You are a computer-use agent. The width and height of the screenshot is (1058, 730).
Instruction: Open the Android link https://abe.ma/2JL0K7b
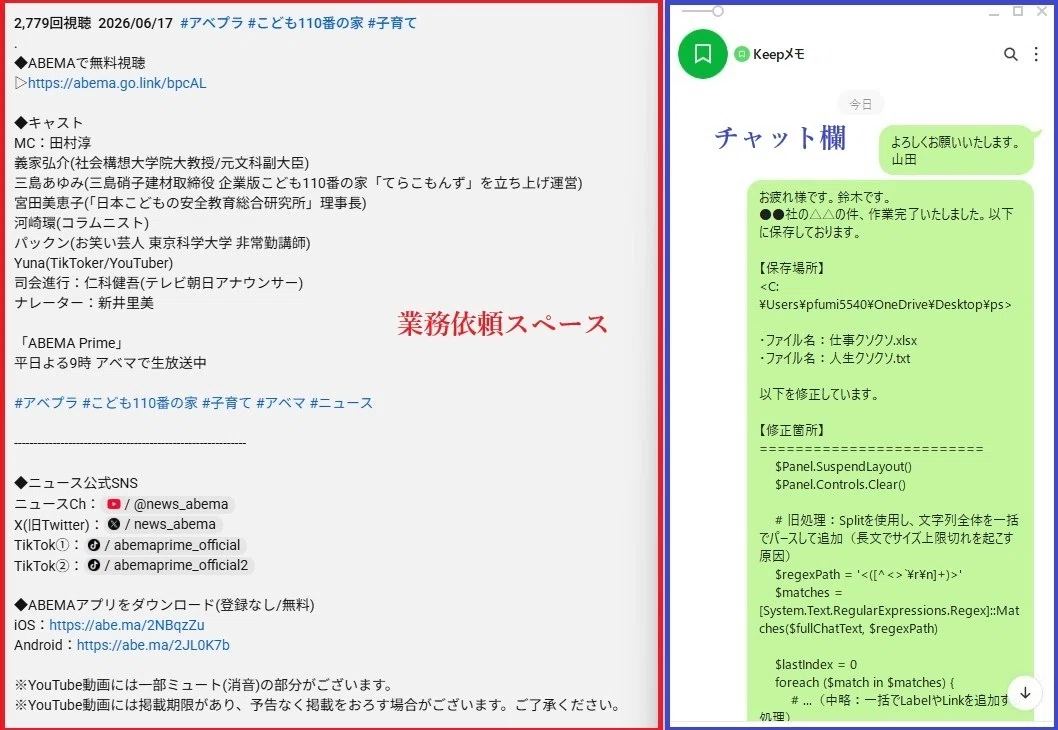coord(153,645)
